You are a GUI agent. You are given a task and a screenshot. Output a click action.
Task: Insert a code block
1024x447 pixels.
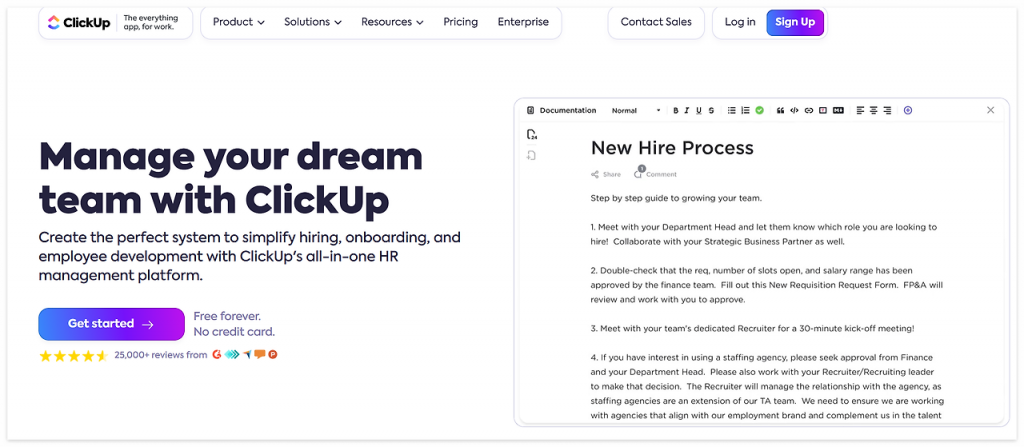794,110
